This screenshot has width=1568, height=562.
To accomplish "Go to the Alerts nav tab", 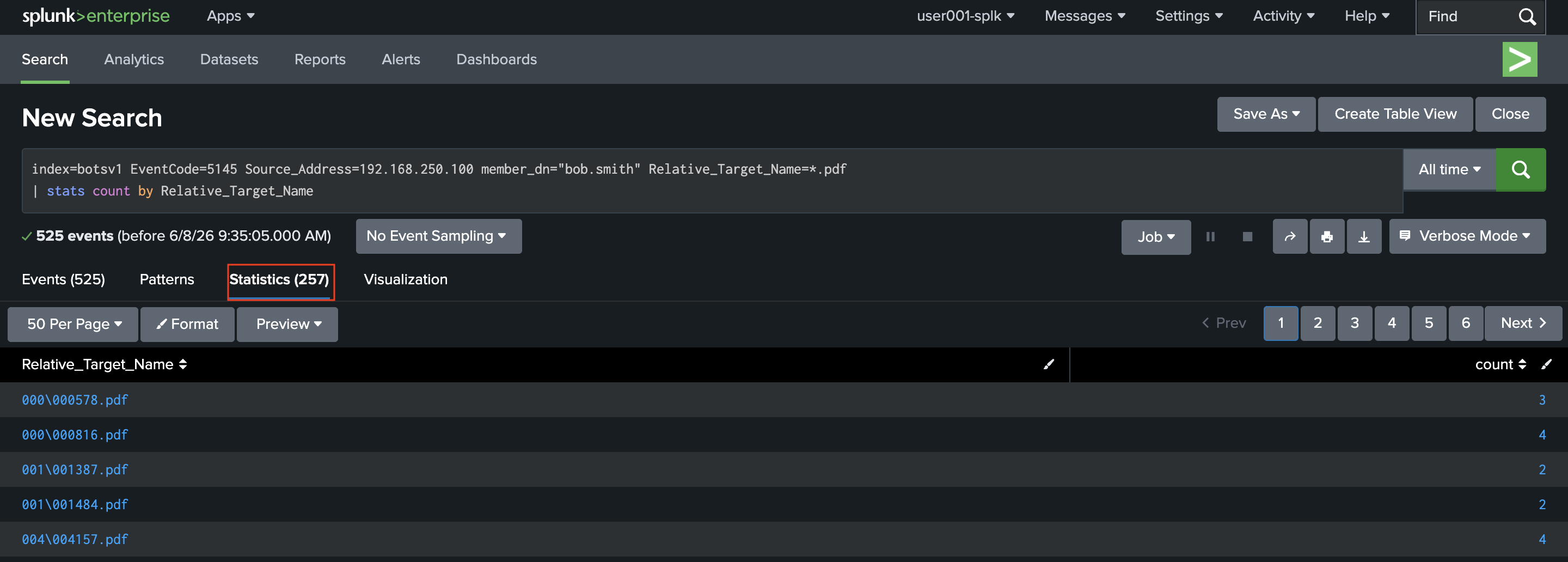I will point(401,59).
